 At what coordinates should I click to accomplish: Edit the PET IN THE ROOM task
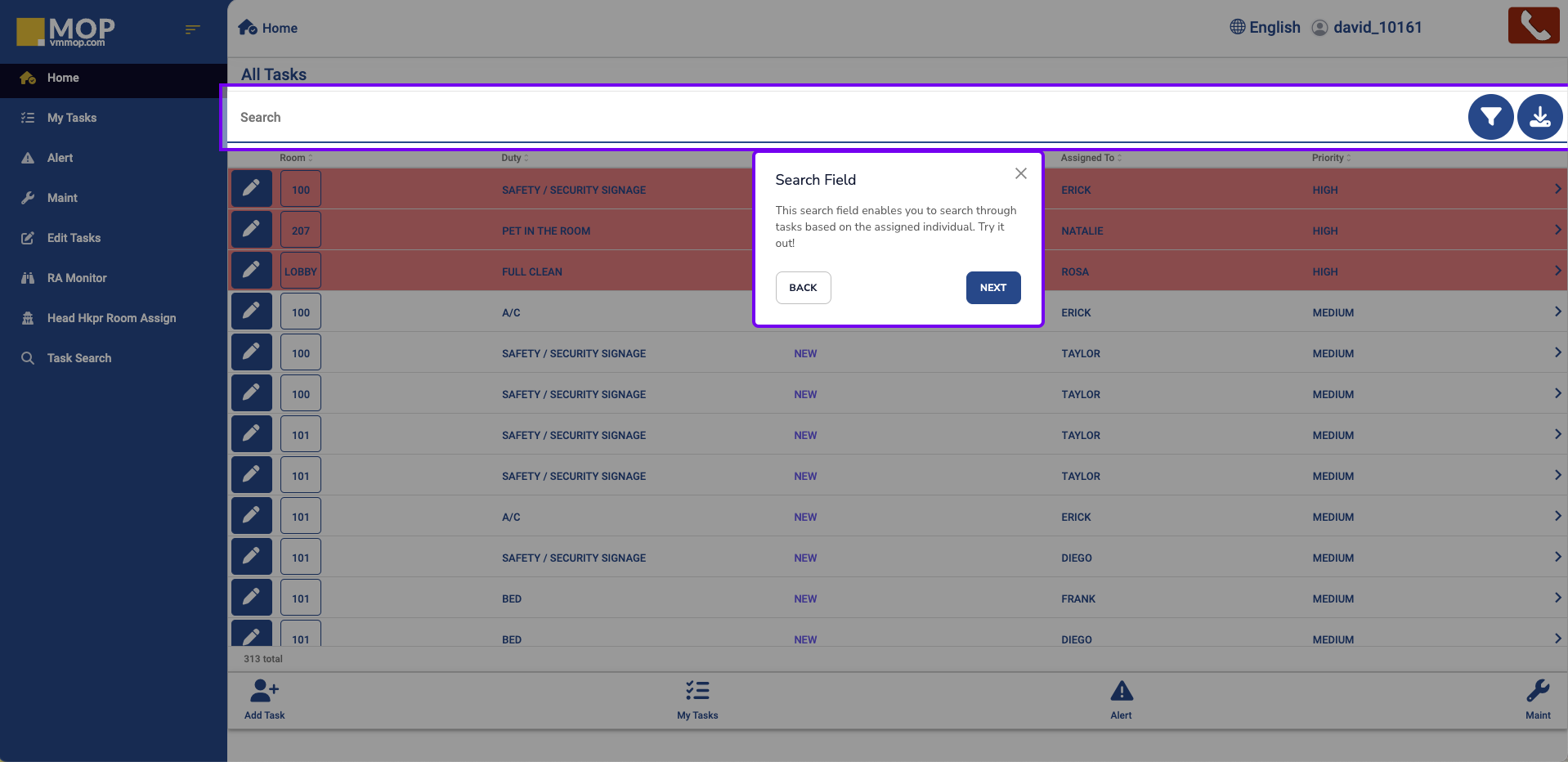click(x=251, y=230)
